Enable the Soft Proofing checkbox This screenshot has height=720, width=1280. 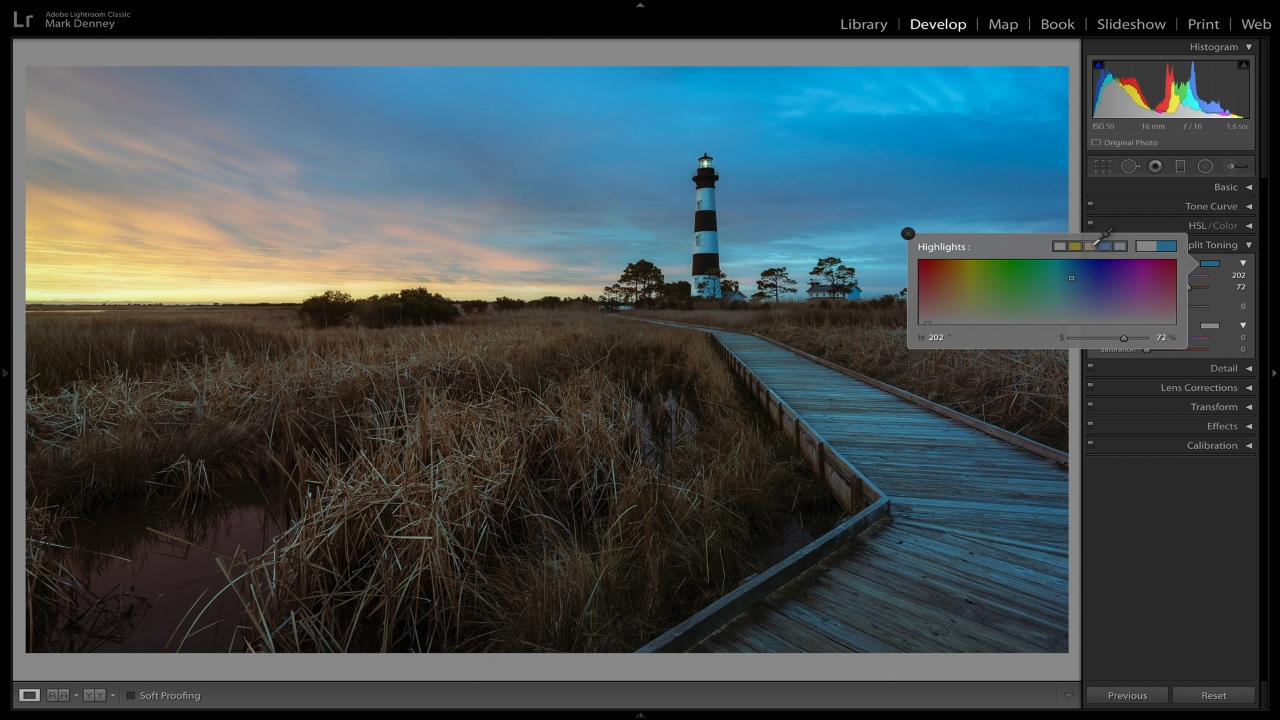click(130, 695)
